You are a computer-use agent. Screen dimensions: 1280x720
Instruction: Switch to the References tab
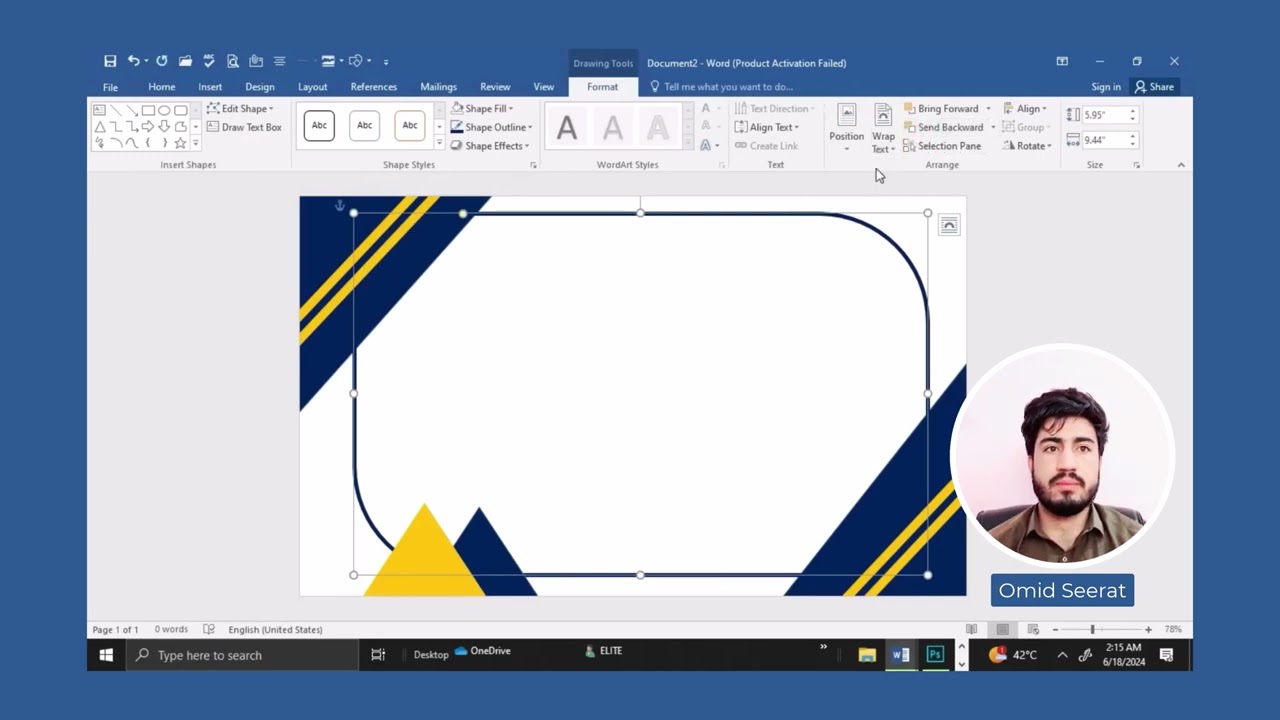pyautogui.click(x=374, y=87)
